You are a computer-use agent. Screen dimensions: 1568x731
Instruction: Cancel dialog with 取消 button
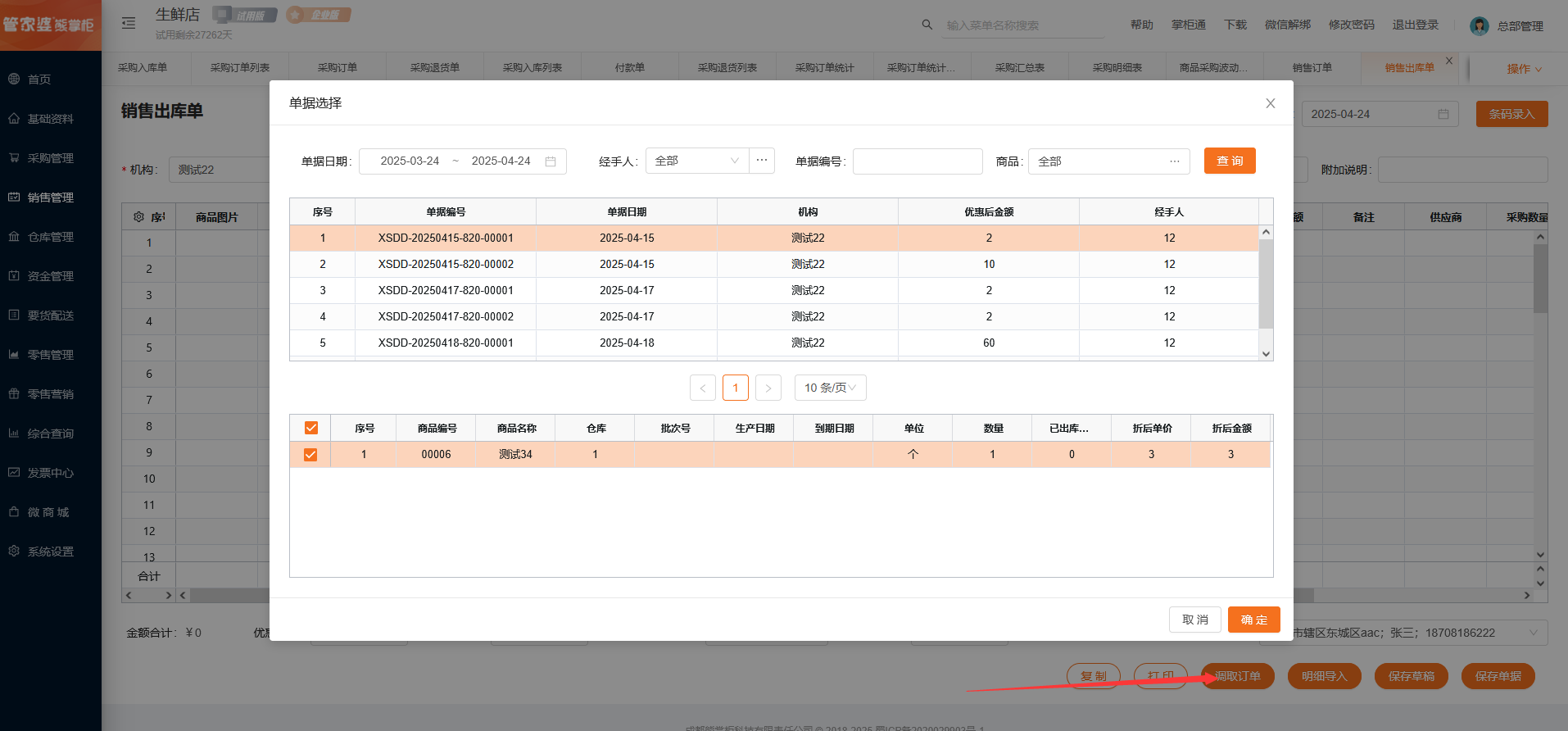pos(1195,620)
